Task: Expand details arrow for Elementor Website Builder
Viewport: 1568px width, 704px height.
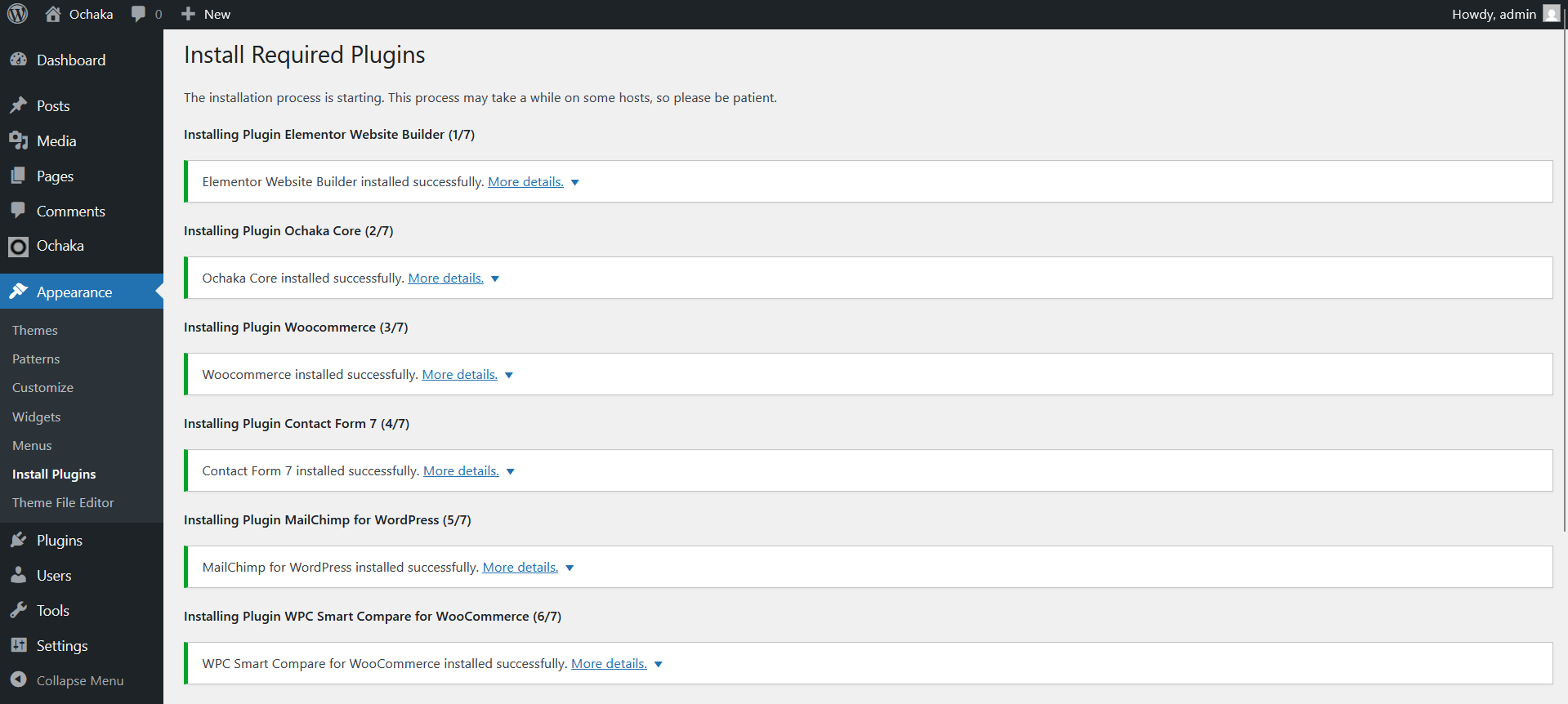Action: click(575, 182)
